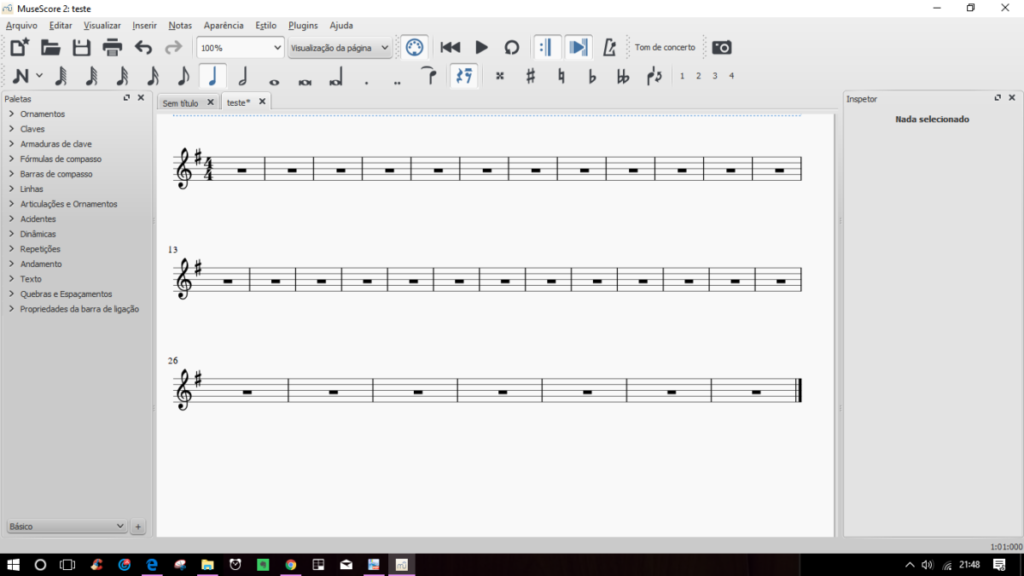Click the print score icon
The width and height of the screenshot is (1024, 576).
pyautogui.click(x=112, y=47)
